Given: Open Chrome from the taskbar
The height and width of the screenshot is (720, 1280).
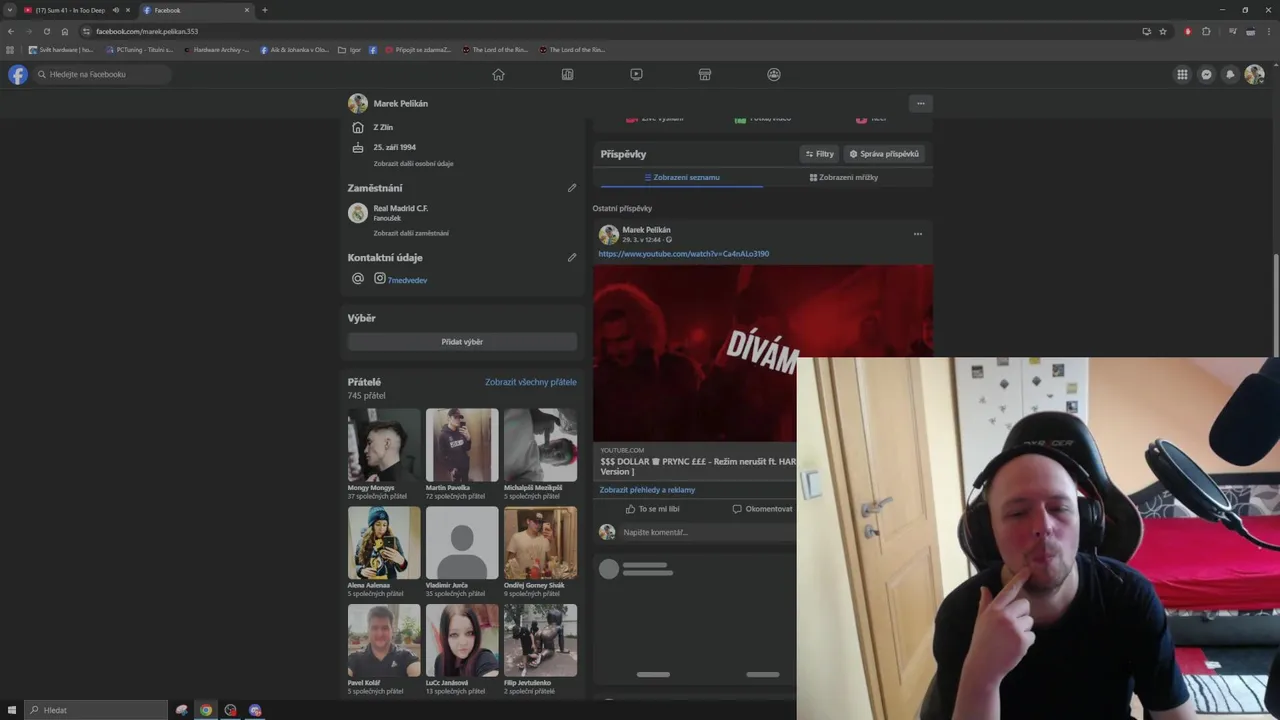Looking at the screenshot, I should [206, 710].
